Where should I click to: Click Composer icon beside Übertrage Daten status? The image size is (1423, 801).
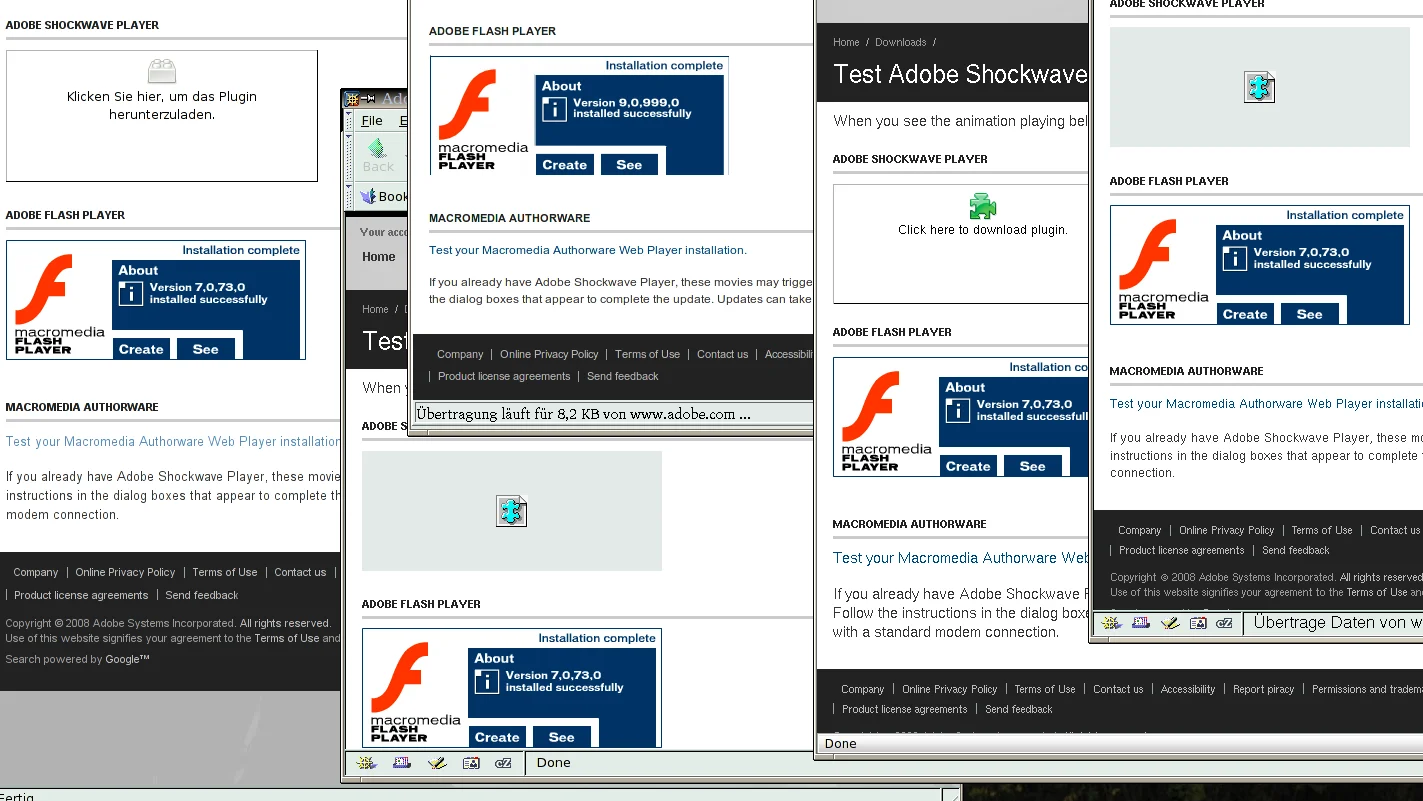(x=1170, y=623)
